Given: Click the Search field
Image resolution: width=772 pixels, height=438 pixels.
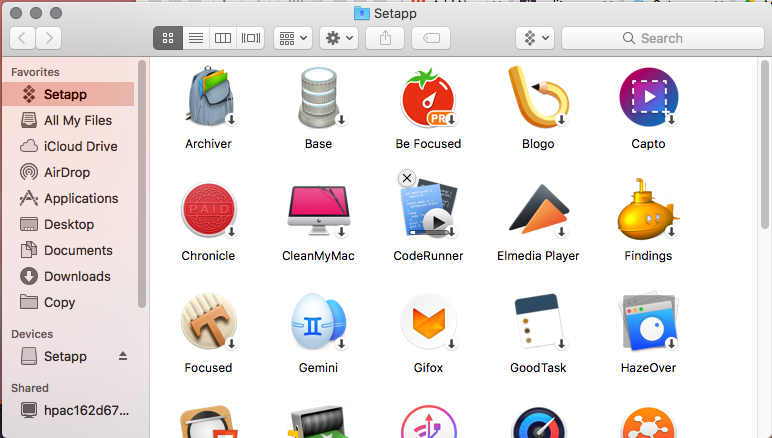Looking at the screenshot, I should point(660,38).
